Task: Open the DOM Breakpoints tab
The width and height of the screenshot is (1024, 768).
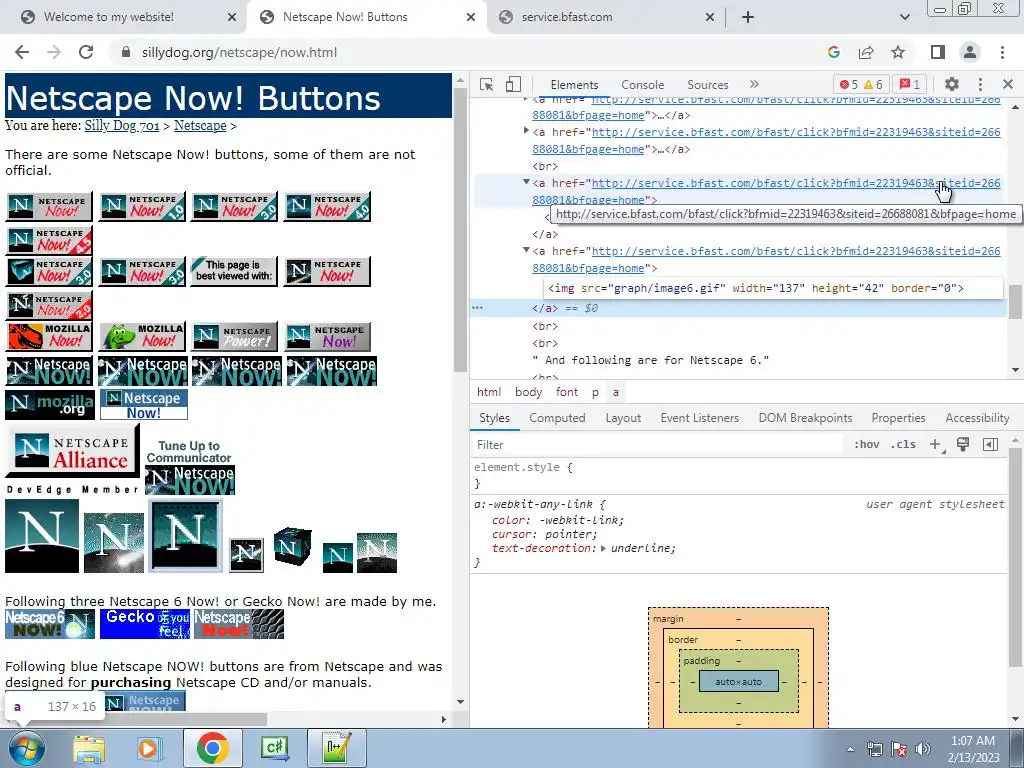Action: tap(805, 418)
